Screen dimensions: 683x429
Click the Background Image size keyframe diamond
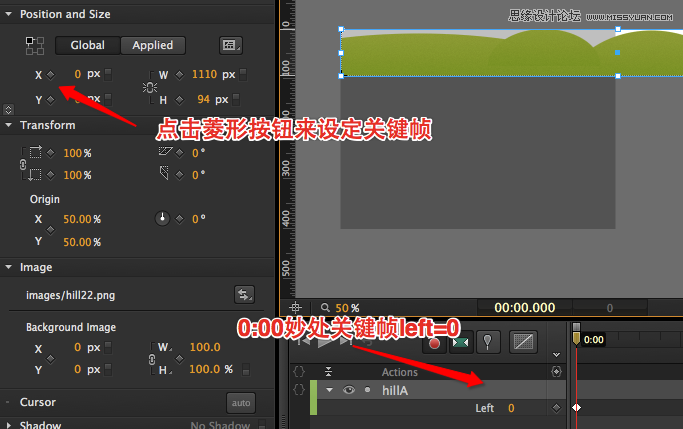(179, 358)
